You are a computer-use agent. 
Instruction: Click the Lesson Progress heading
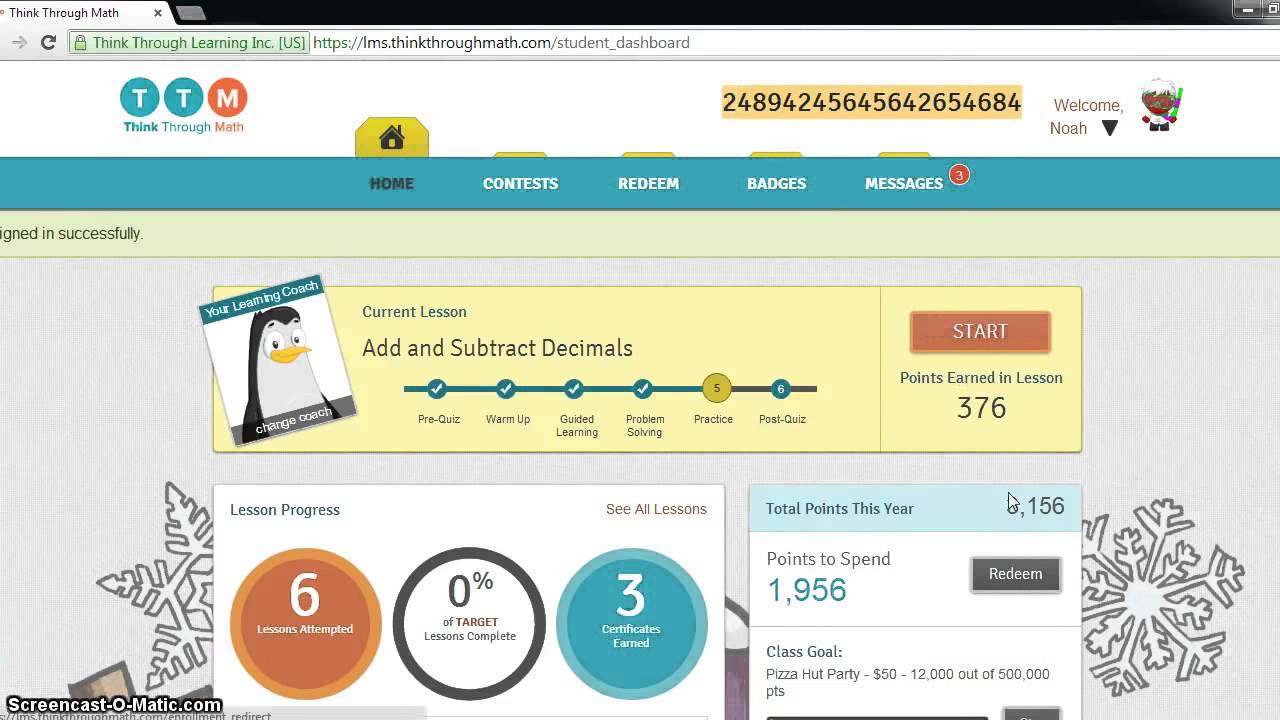[285, 510]
